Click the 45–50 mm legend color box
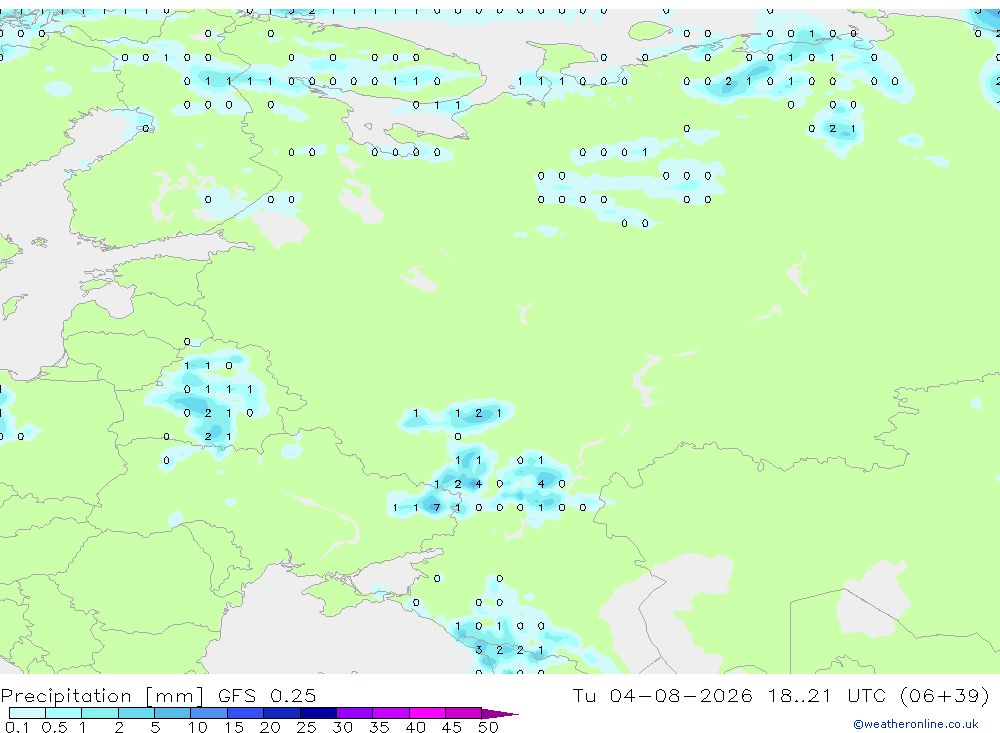Screen dimensions: 1000x733 463,713
